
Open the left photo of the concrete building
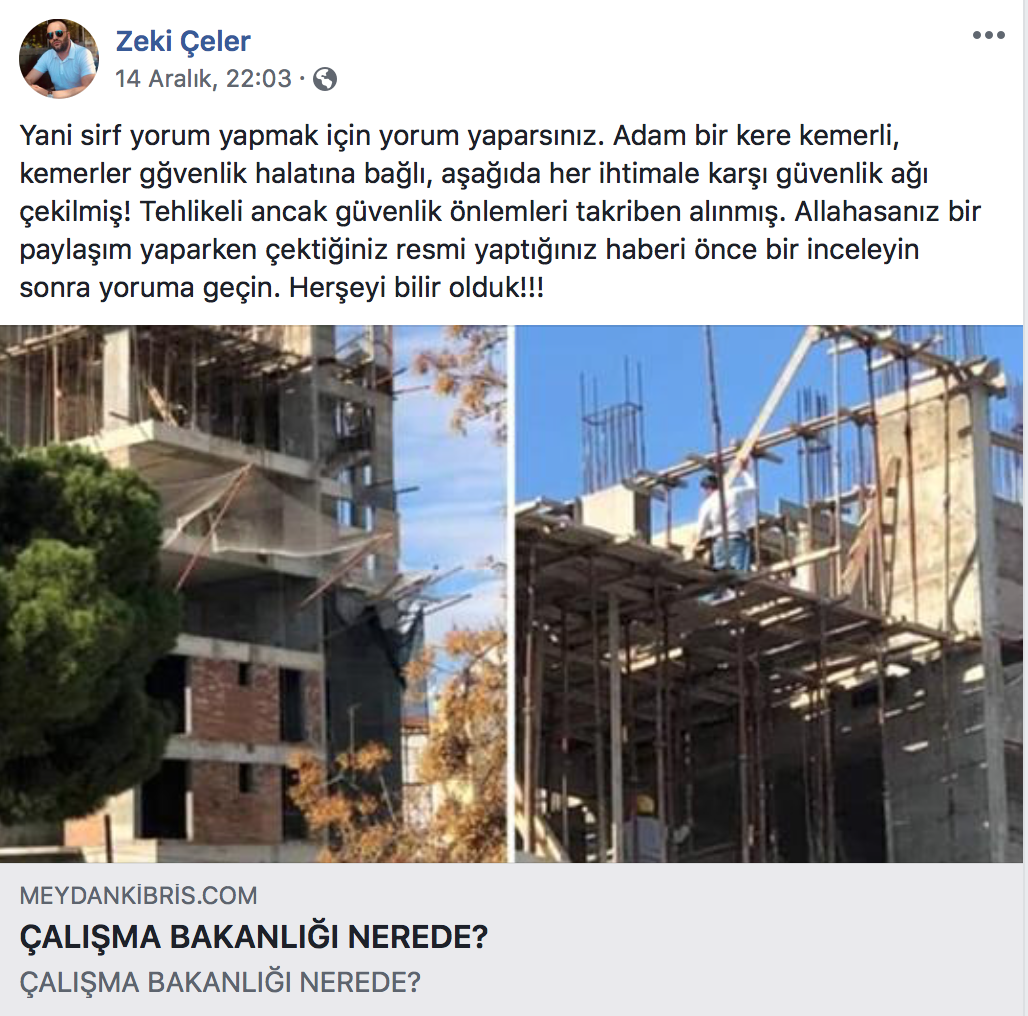click(x=253, y=594)
